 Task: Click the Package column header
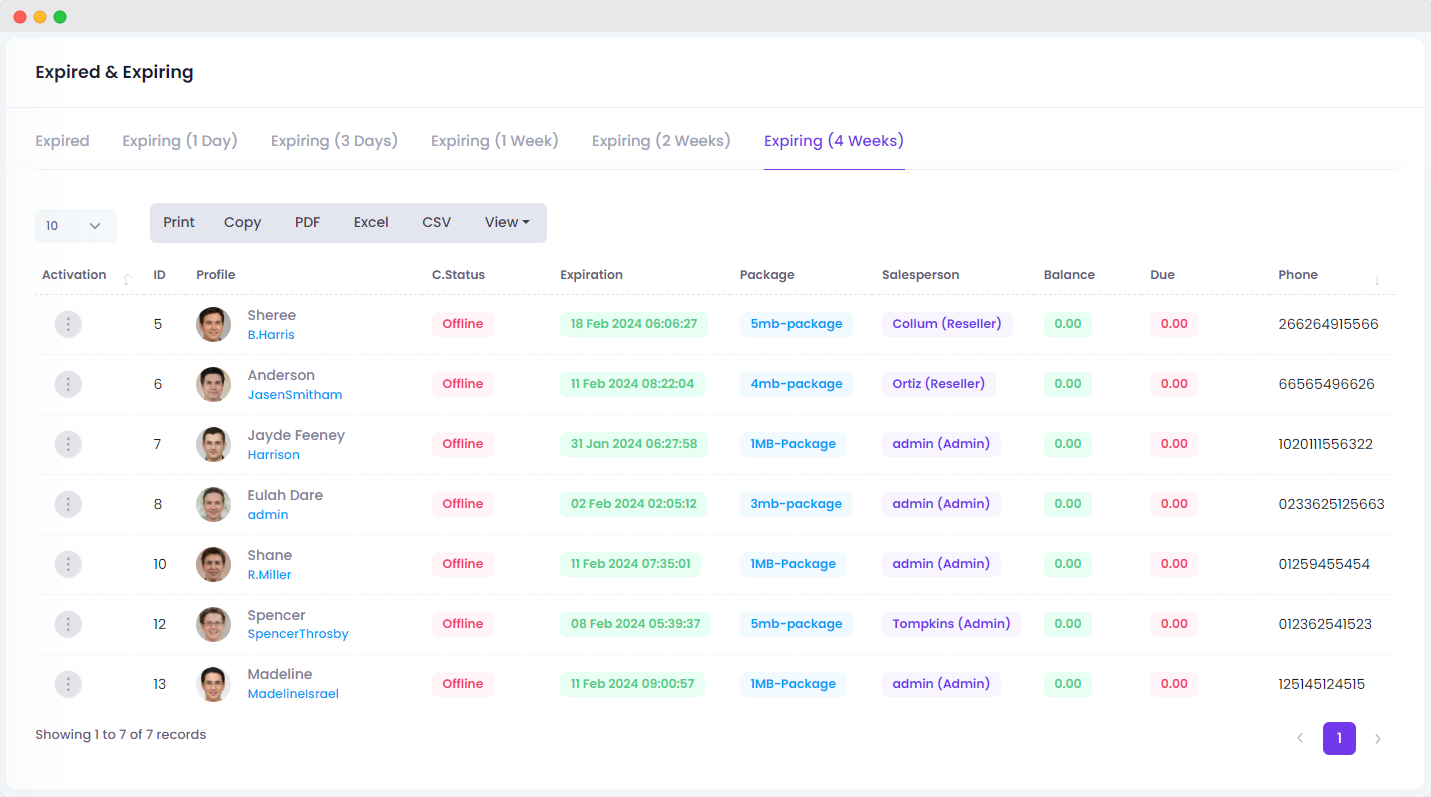coord(767,275)
